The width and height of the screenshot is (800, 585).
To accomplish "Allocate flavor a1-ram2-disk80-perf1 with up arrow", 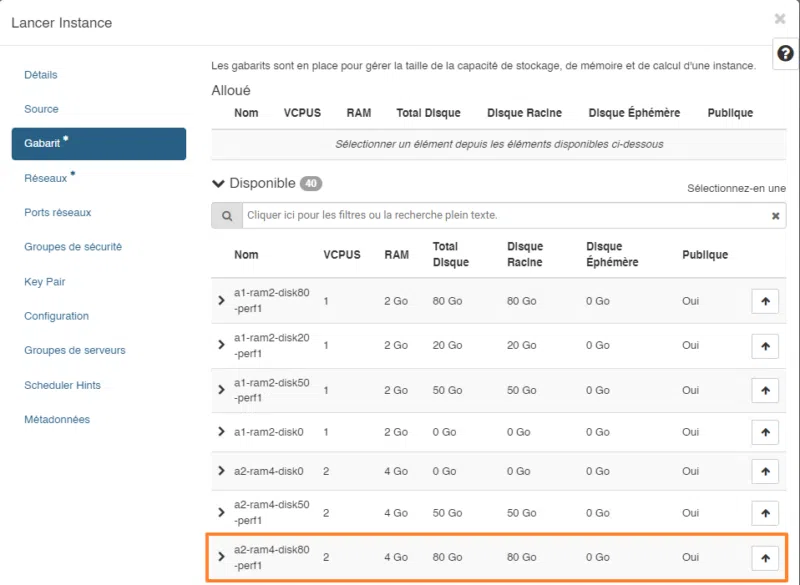I will pyautogui.click(x=764, y=301).
